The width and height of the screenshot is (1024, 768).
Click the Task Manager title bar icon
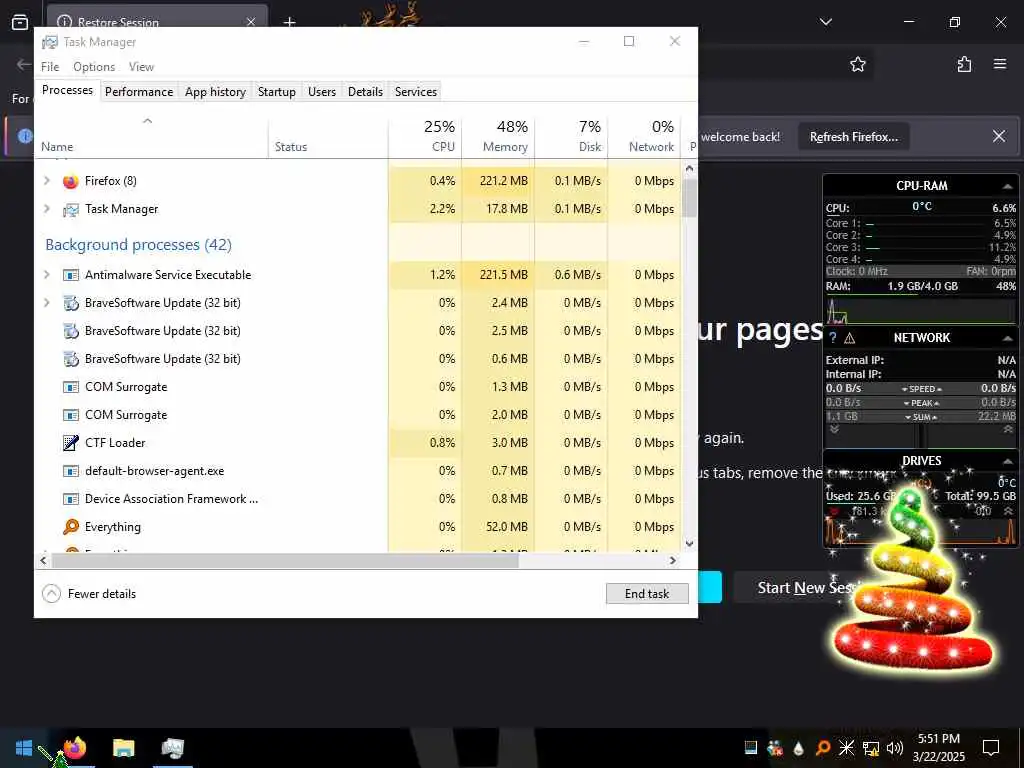(x=50, y=42)
